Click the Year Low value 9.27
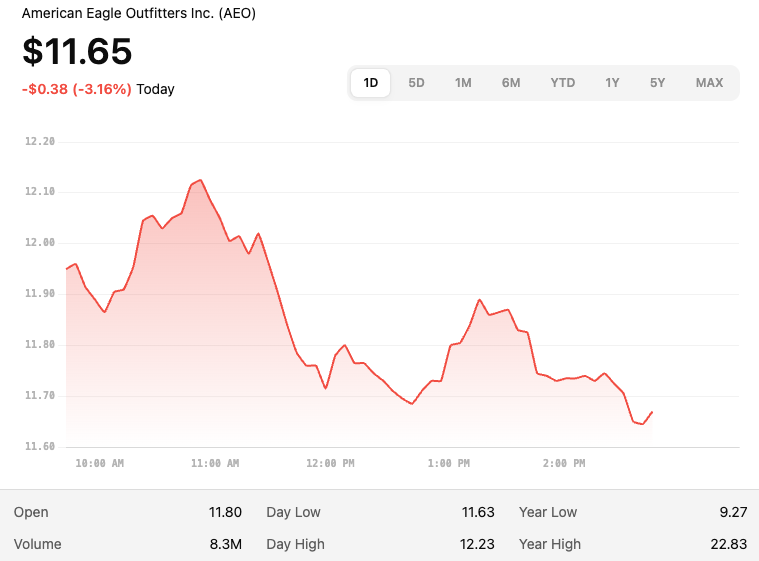The image size is (759, 561). [733, 512]
